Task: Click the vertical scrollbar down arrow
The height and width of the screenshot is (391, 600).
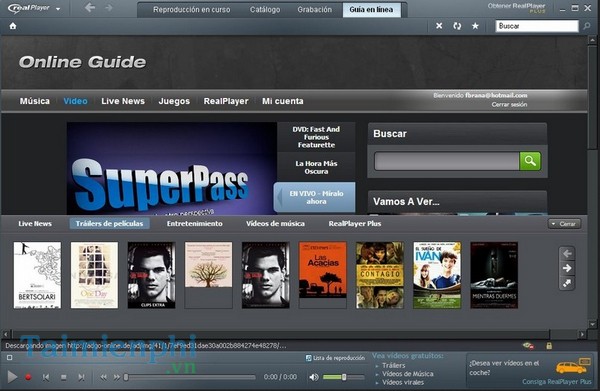Action: [x=592, y=324]
